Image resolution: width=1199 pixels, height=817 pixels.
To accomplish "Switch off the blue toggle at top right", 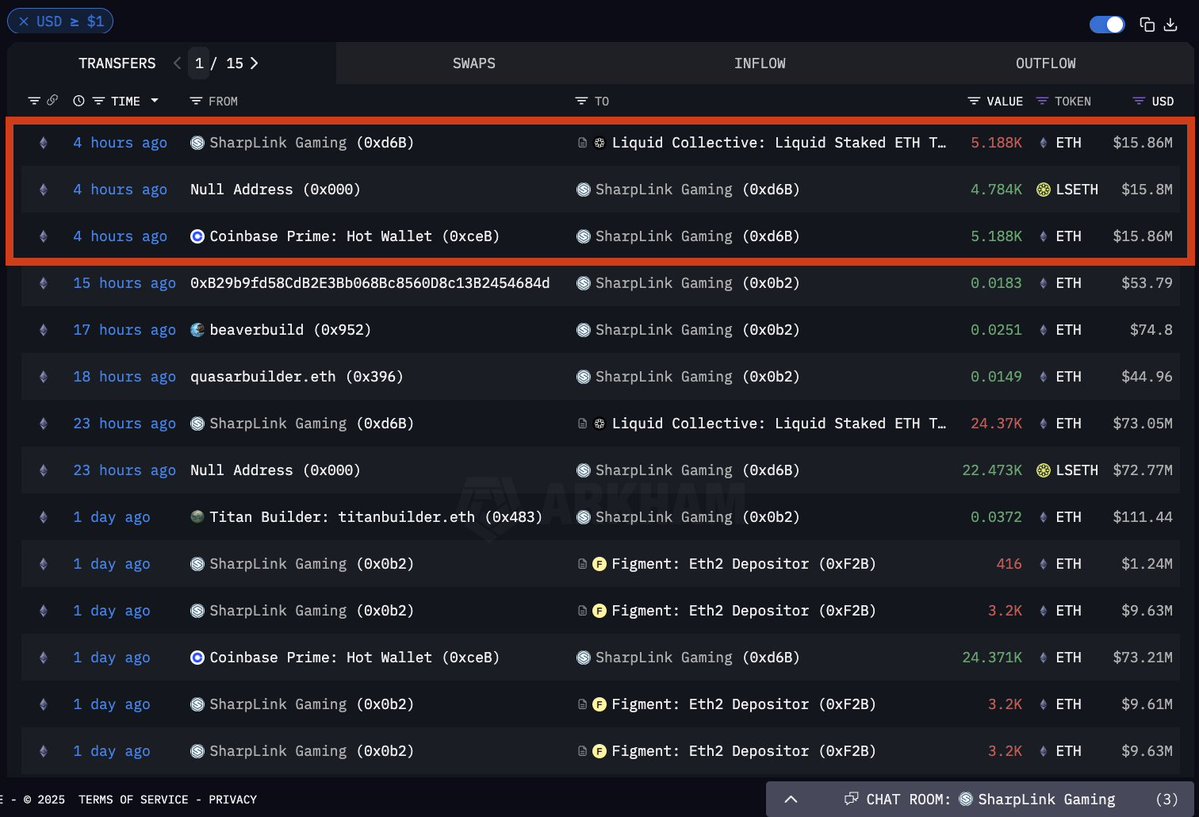I will pos(1107,24).
